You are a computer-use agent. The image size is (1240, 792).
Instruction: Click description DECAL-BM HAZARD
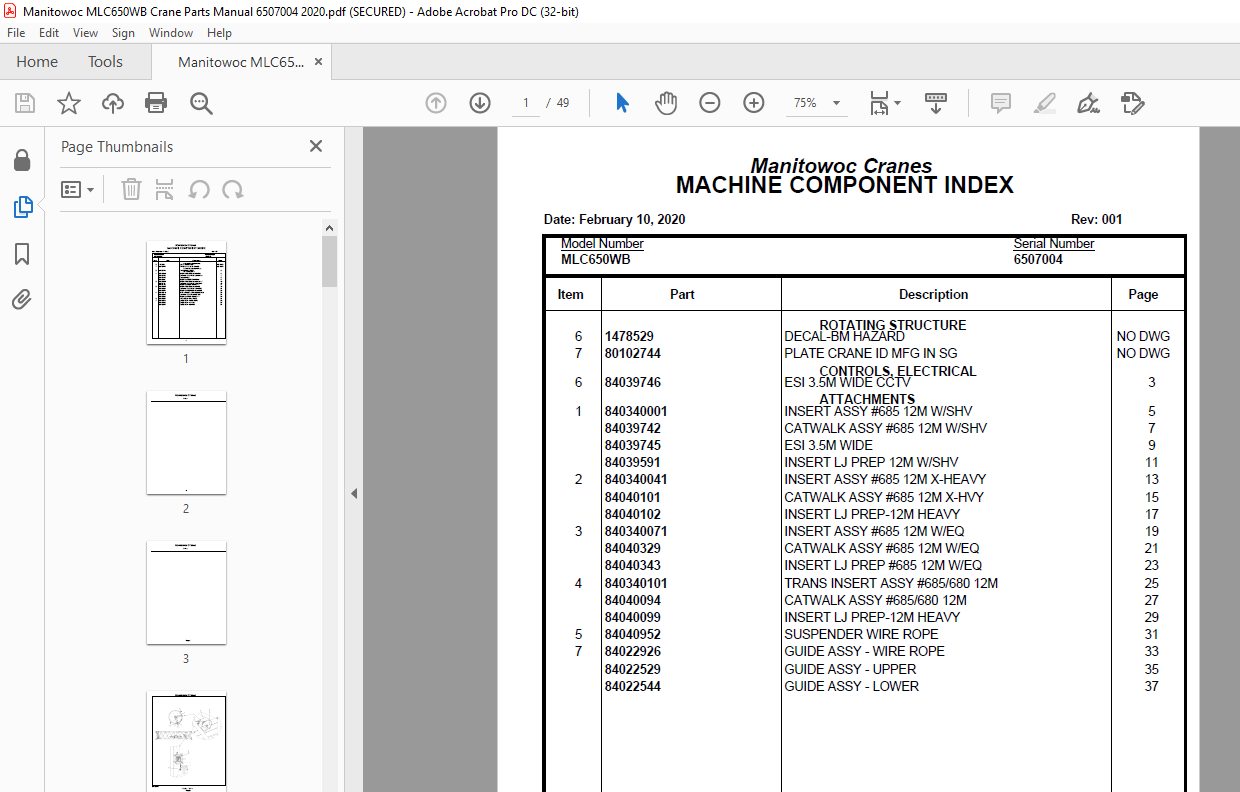click(x=844, y=337)
